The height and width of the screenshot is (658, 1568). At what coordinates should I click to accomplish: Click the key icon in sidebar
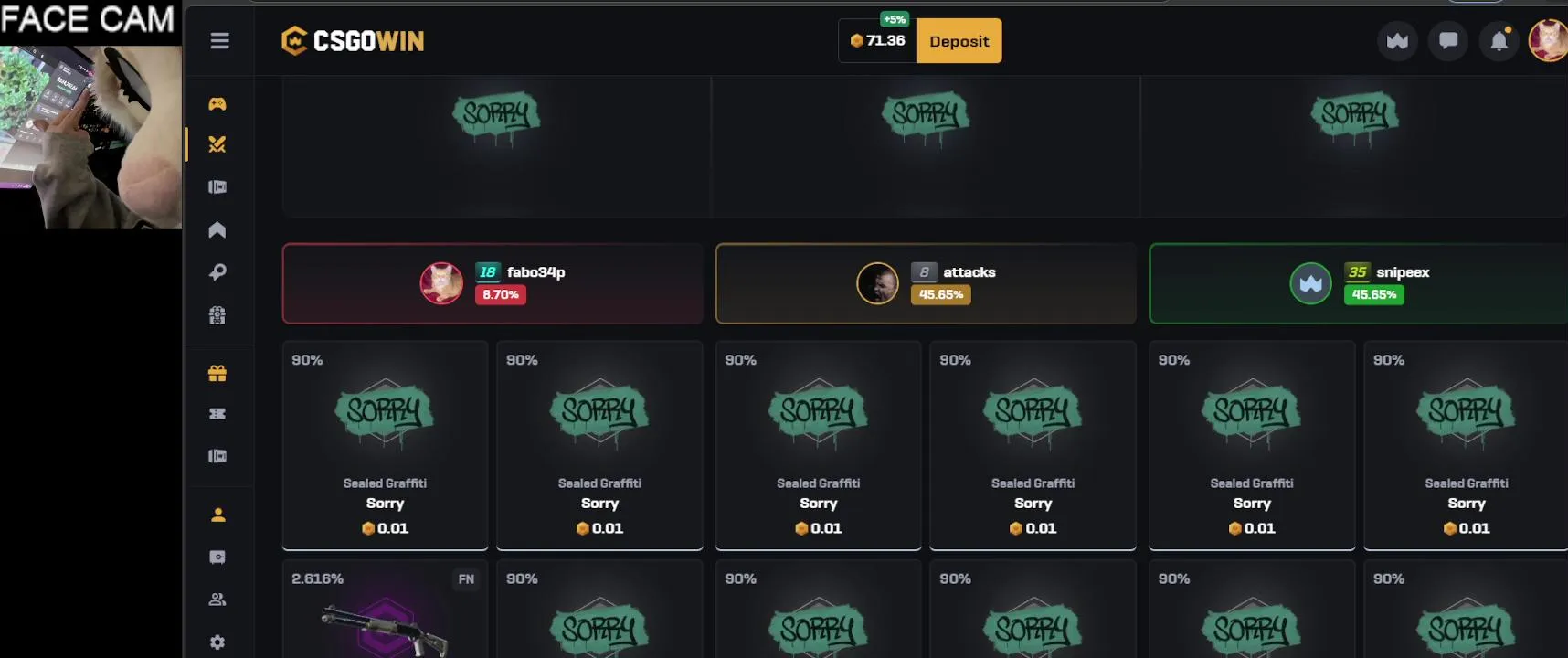click(217, 272)
